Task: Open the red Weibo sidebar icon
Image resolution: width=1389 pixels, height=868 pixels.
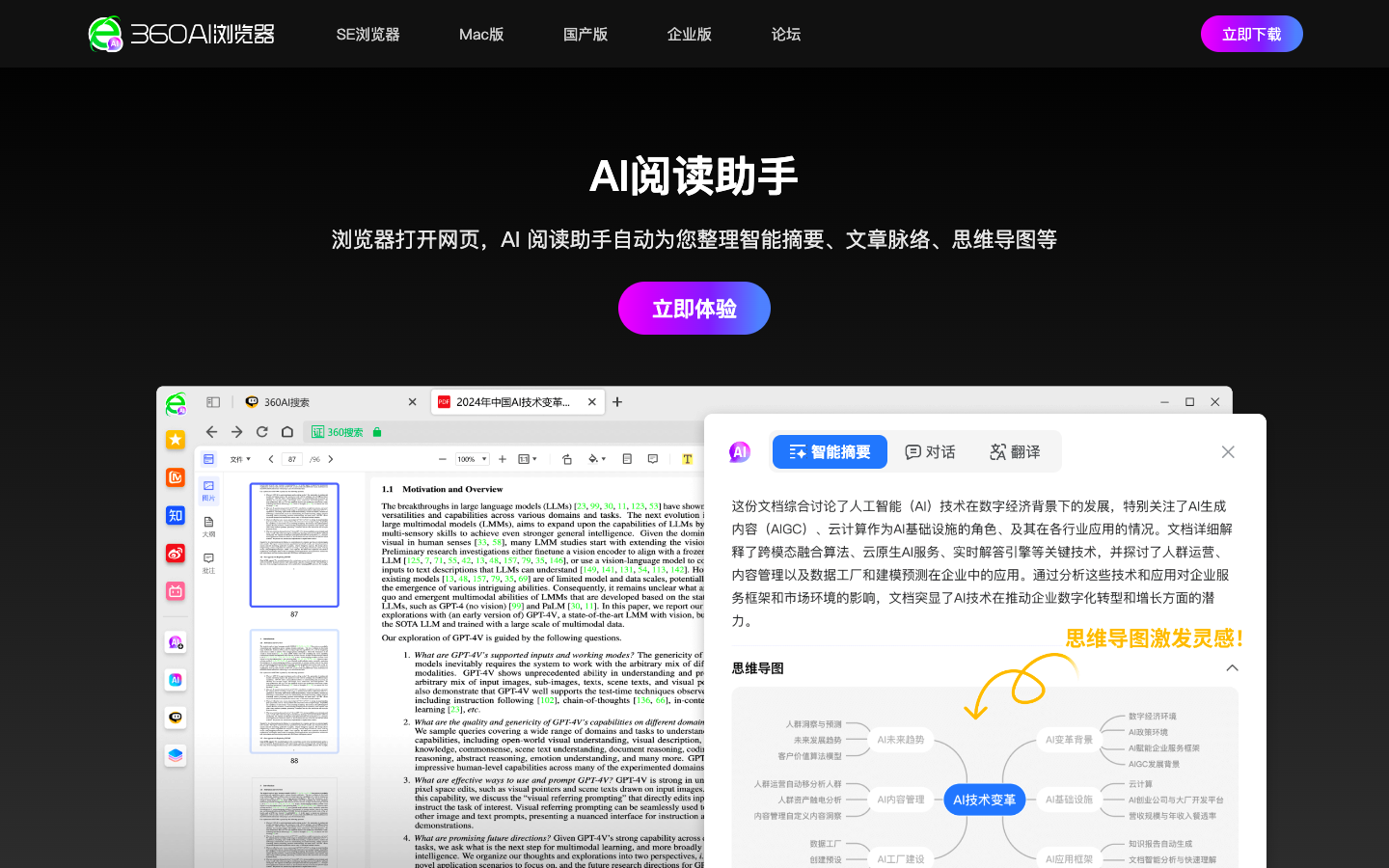Action: pyautogui.click(x=176, y=553)
